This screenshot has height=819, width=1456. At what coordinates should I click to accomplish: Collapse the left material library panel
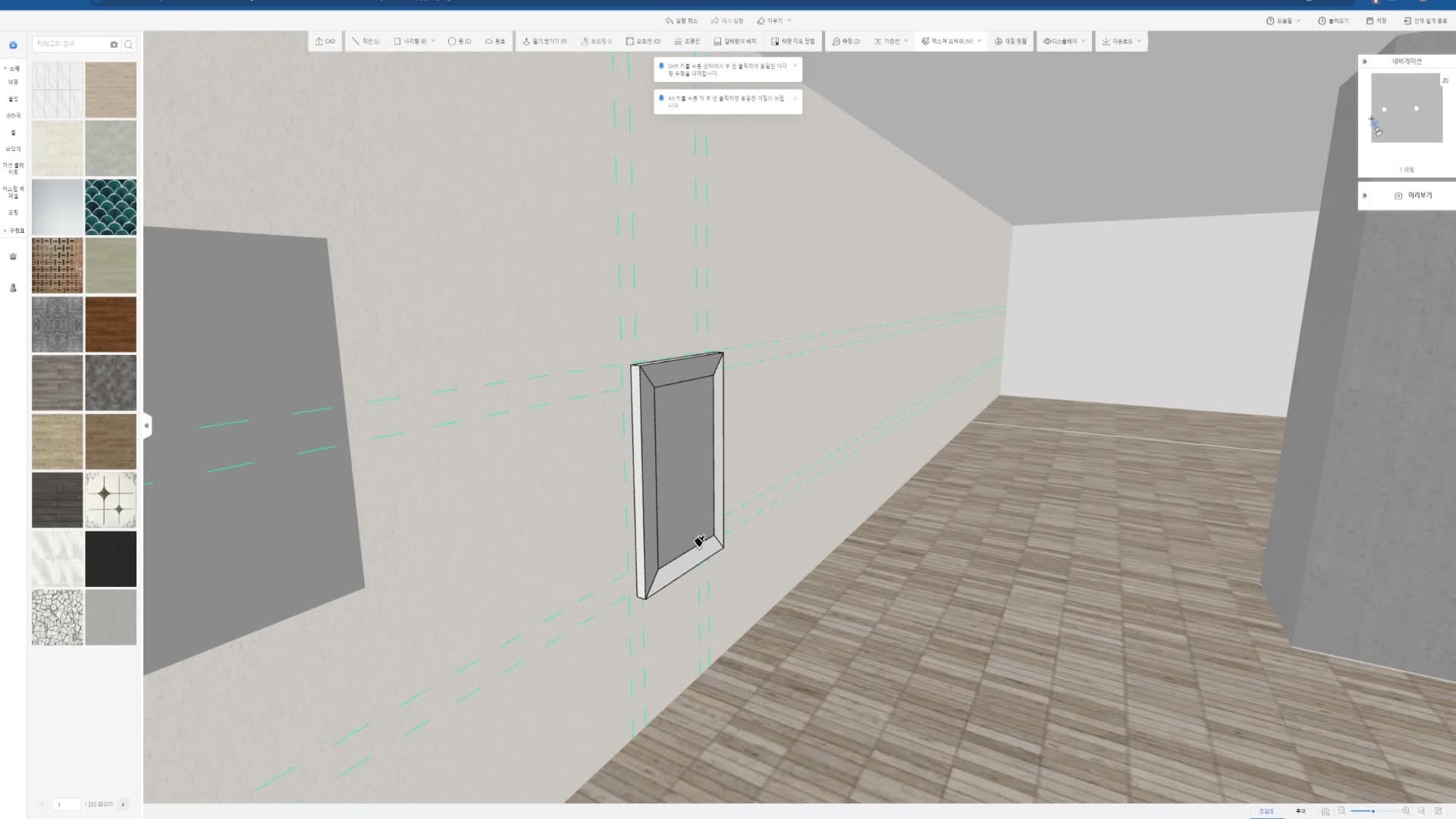tap(146, 425)
